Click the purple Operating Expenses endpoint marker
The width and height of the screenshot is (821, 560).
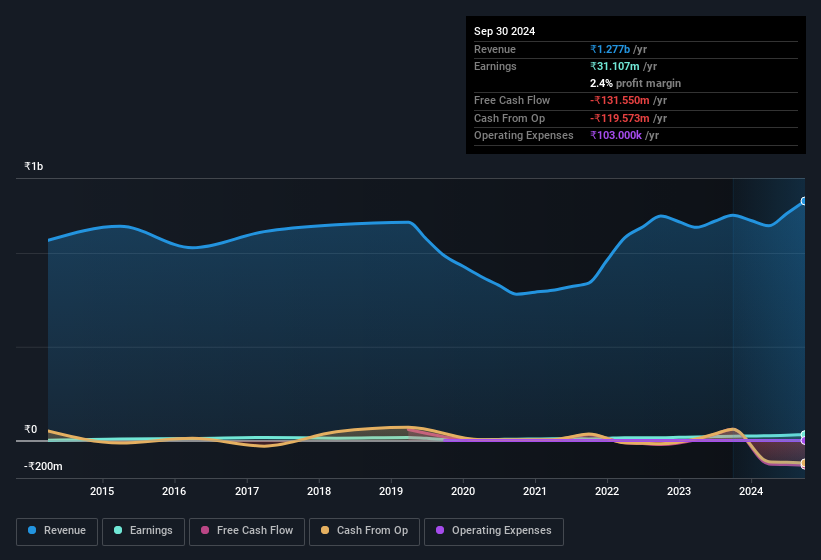(804, 441)
